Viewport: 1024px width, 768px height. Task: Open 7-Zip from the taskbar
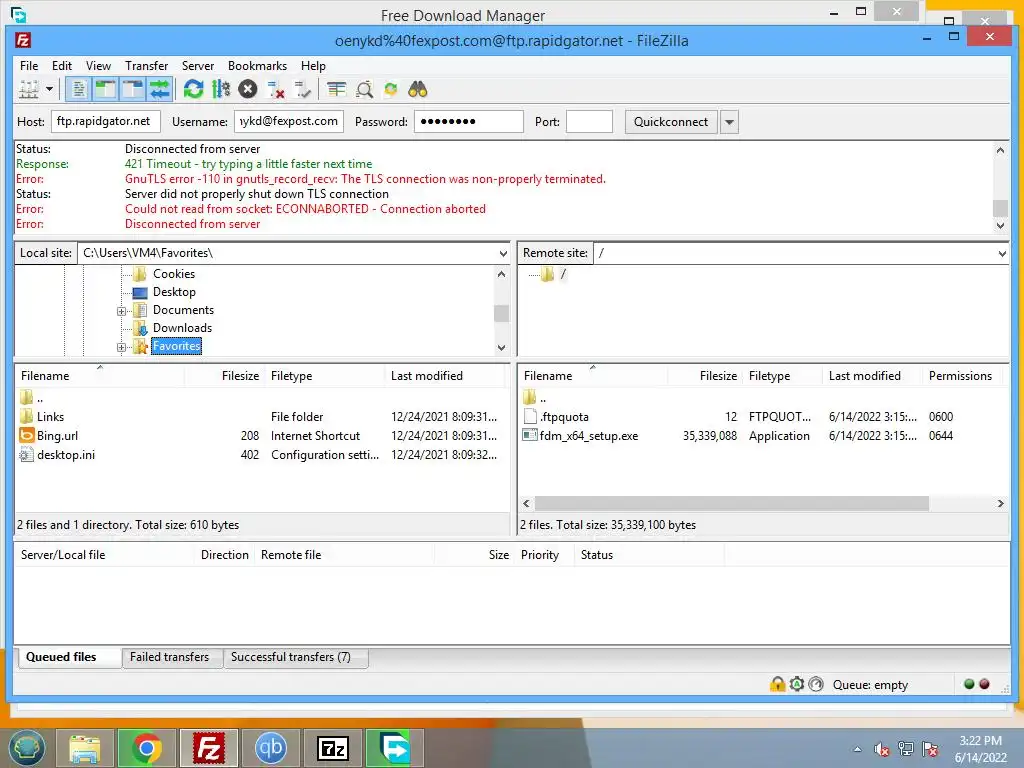332,748
